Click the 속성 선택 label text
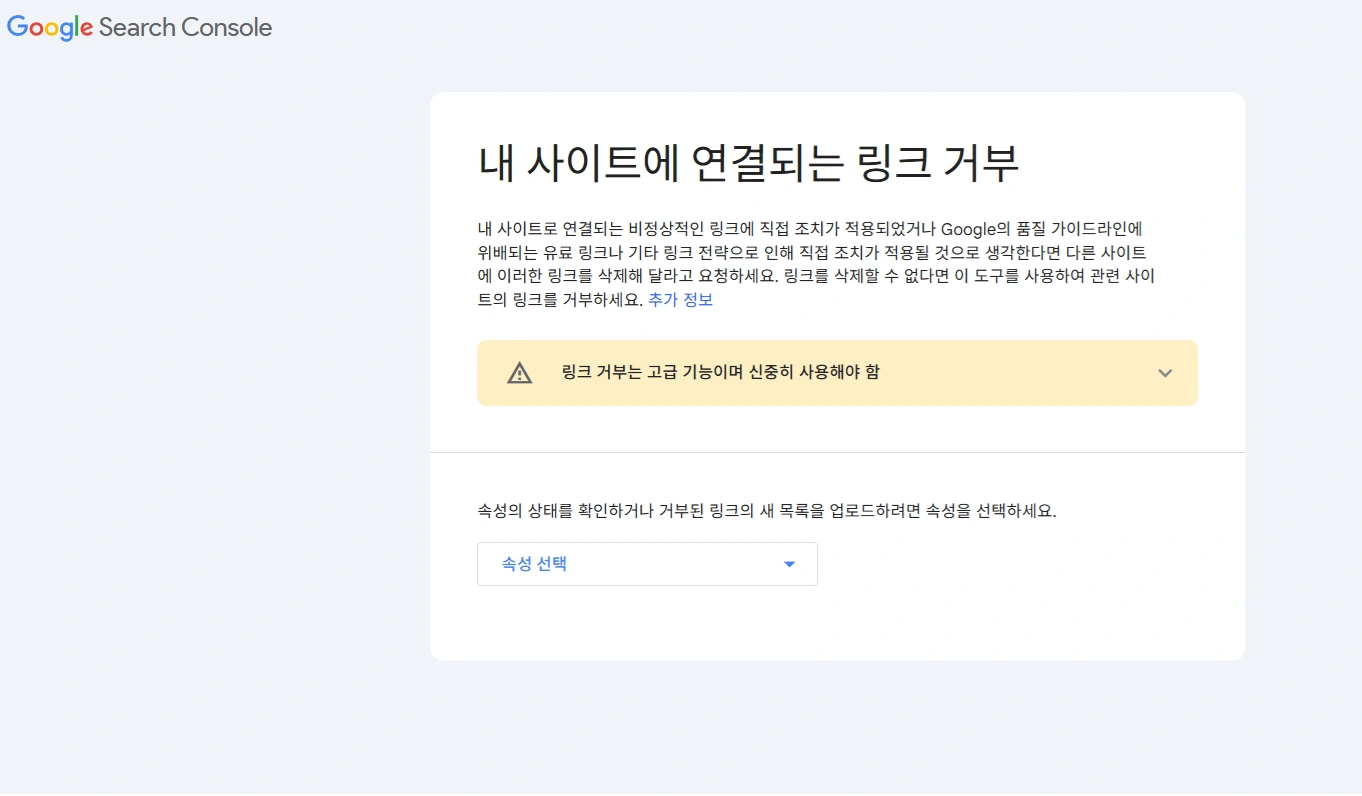 tap(534, 564)
